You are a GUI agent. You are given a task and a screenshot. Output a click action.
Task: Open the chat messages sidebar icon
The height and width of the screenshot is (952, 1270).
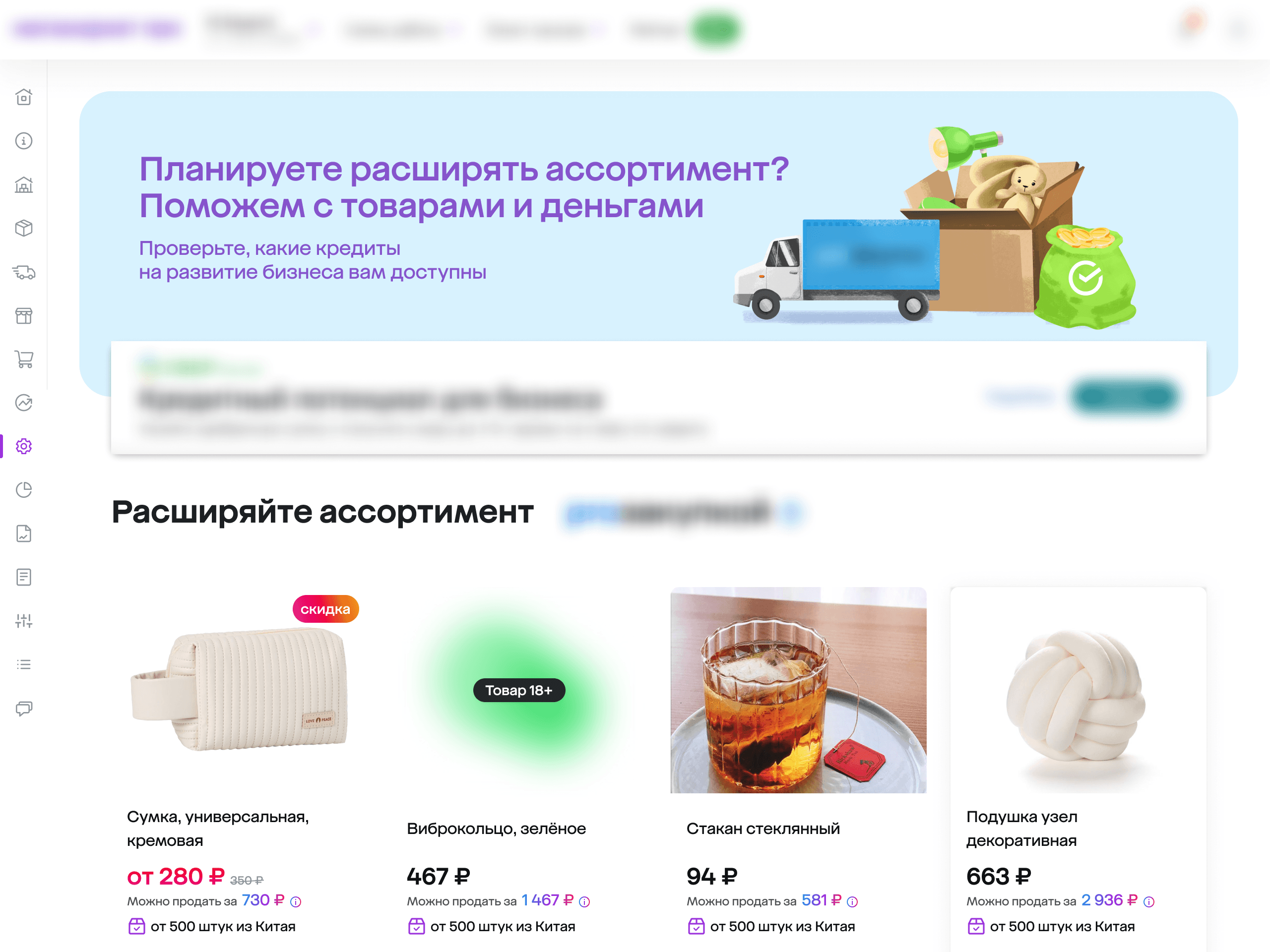coord(23,708)
